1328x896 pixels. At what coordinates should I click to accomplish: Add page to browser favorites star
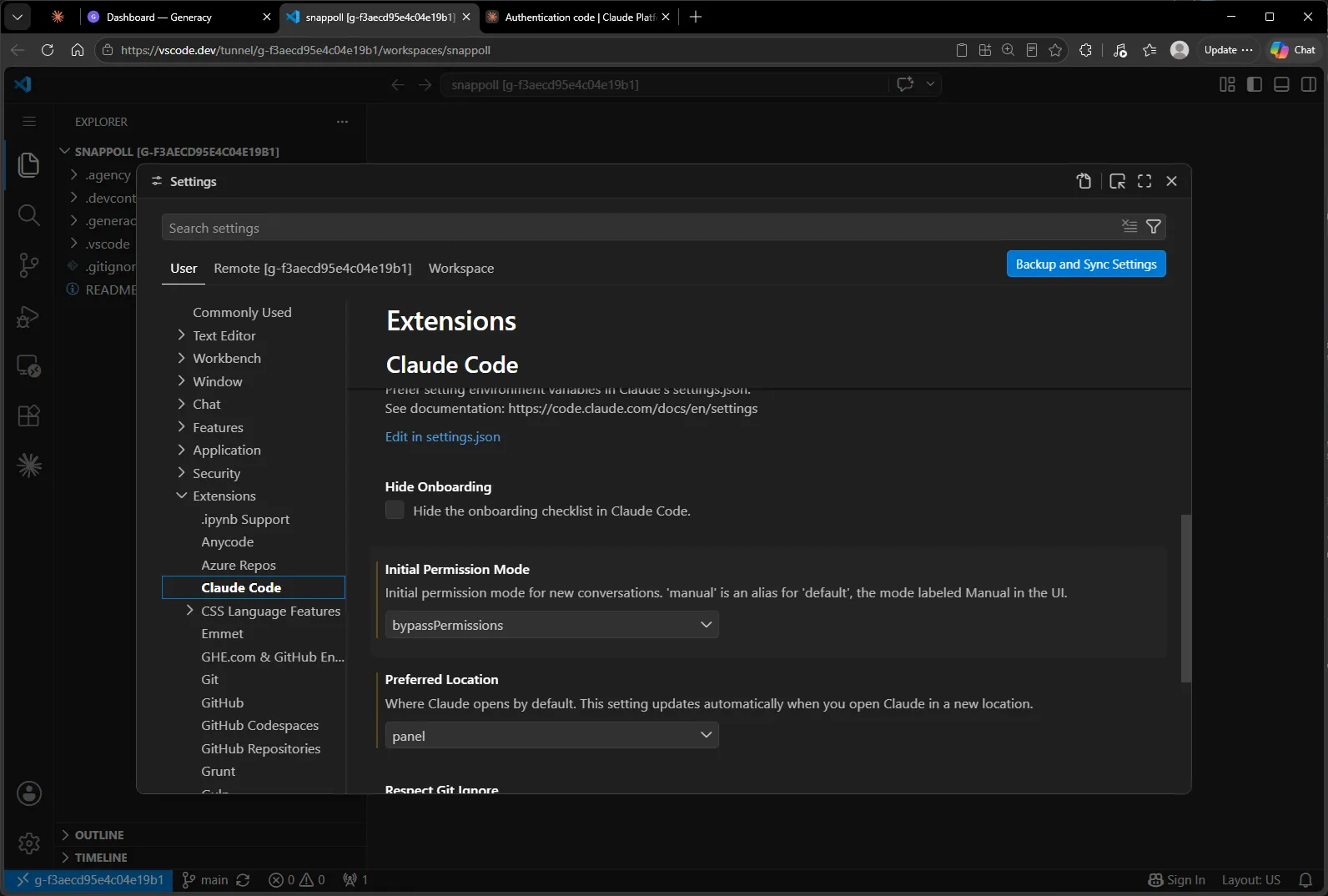point(1055,50)
